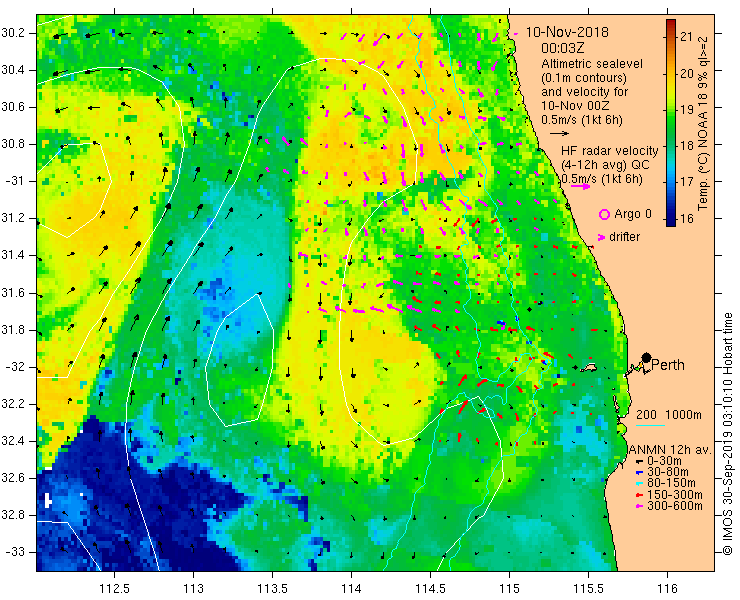The width and height of the screenshot is (740, 600).
Task: Click the magenta drifter legend marker
Action: tap(601, 237)
